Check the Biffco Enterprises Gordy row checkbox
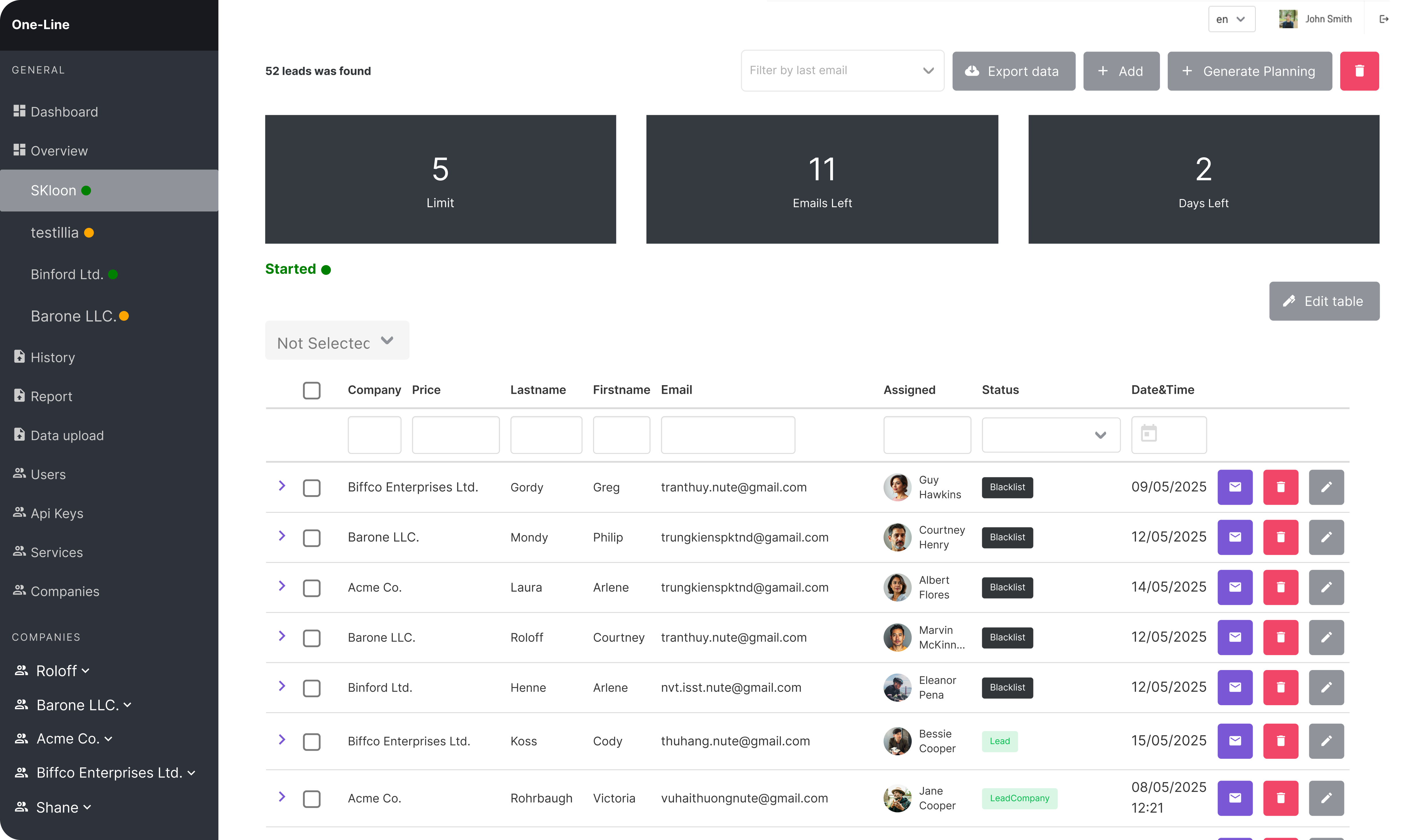The height and width of the screenshot is (840, 1404). (x=311, y=487)
